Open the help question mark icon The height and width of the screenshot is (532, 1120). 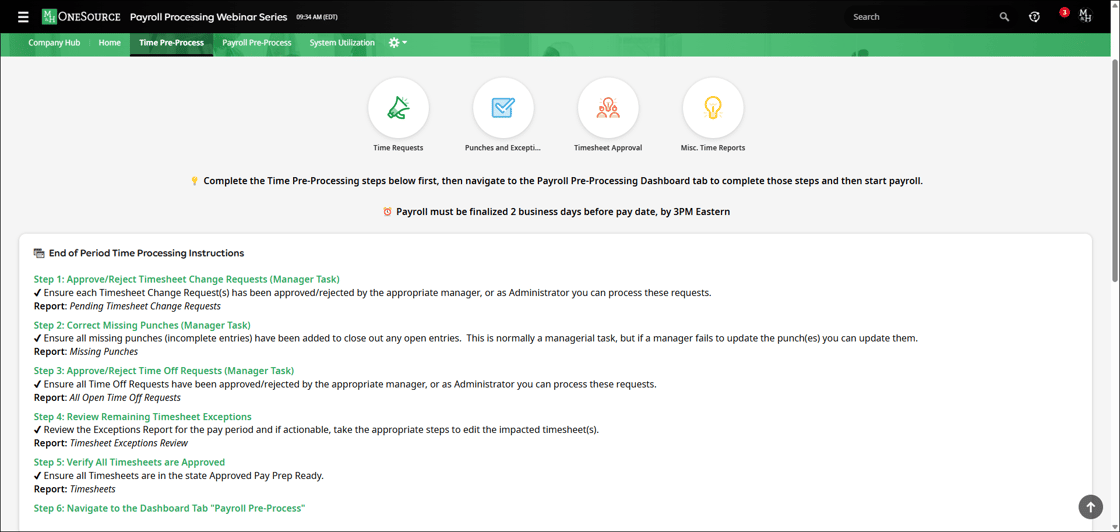(x=1034, y=17)
